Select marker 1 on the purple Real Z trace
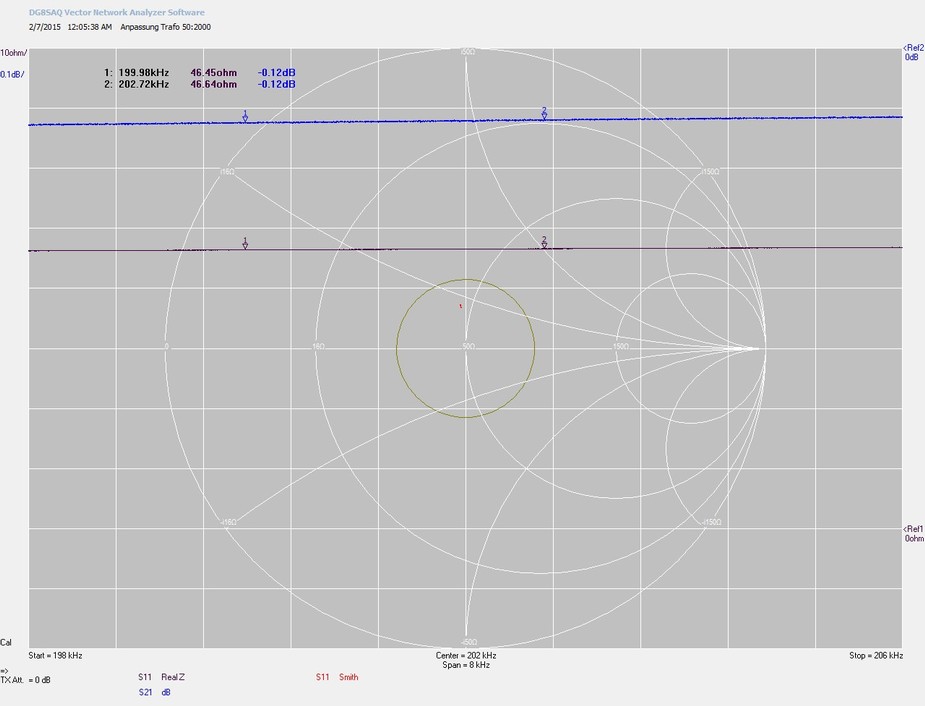Image resolution: width=925 pixels, height=706 pixels. [x=245, y=243]
